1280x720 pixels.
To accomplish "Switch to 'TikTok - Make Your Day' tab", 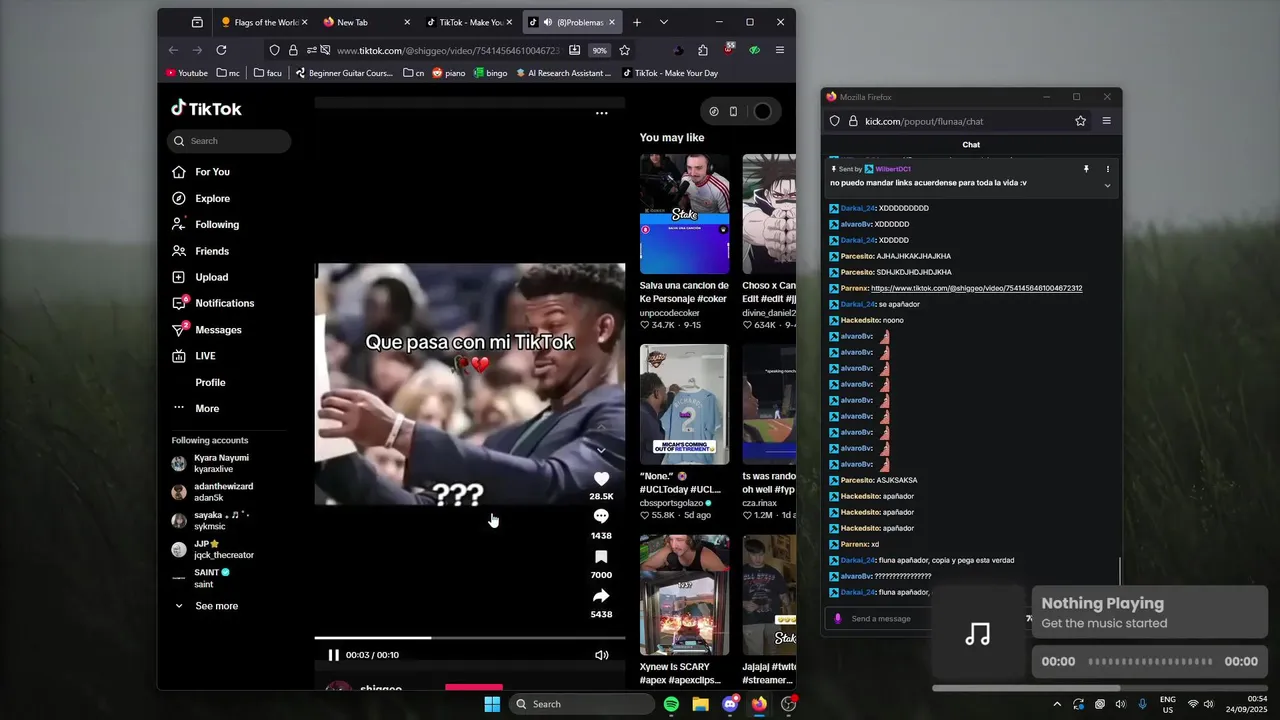I will (x=468, y=22).
